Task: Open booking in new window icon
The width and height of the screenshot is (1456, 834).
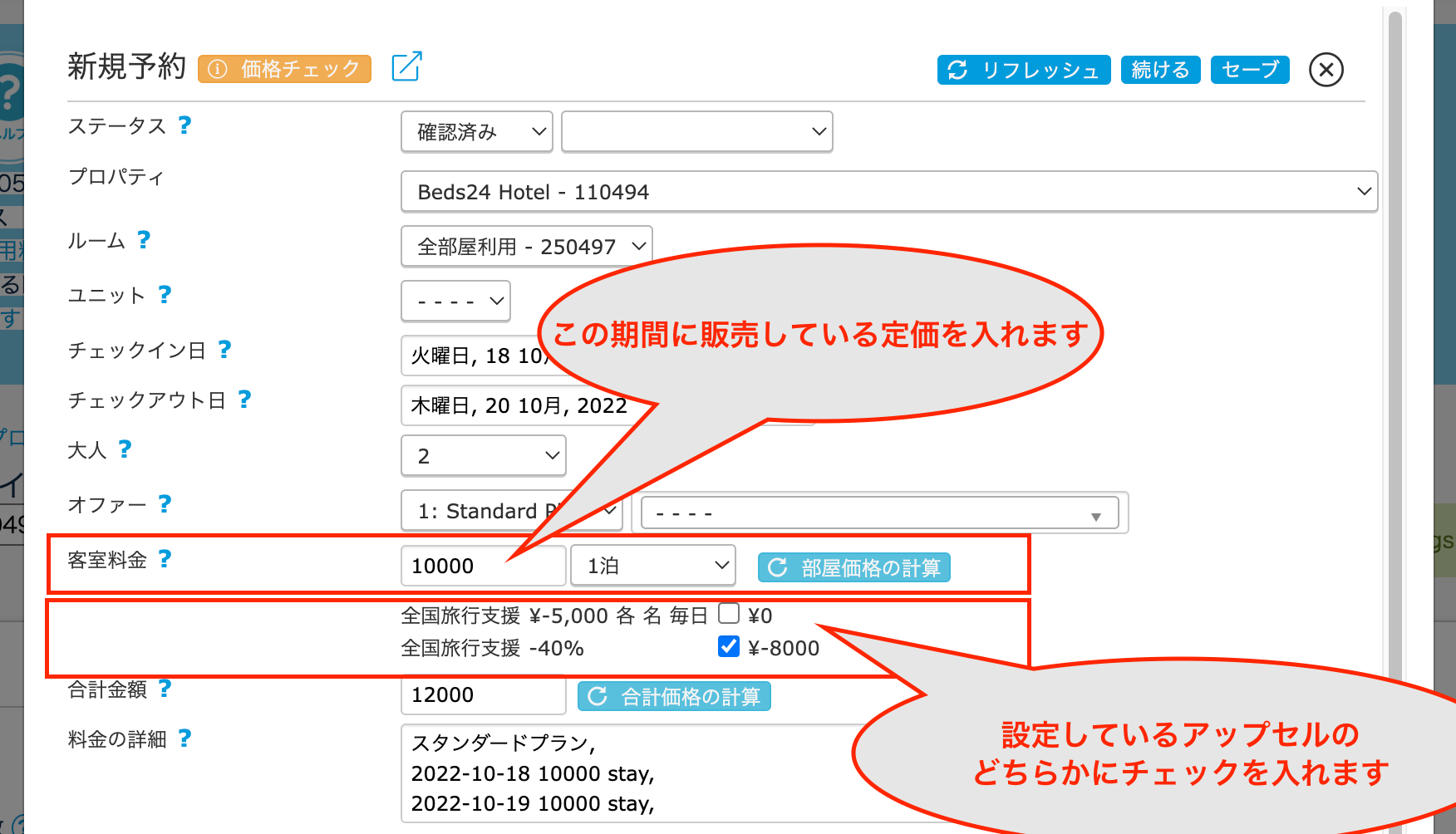Action: [406, 67]
